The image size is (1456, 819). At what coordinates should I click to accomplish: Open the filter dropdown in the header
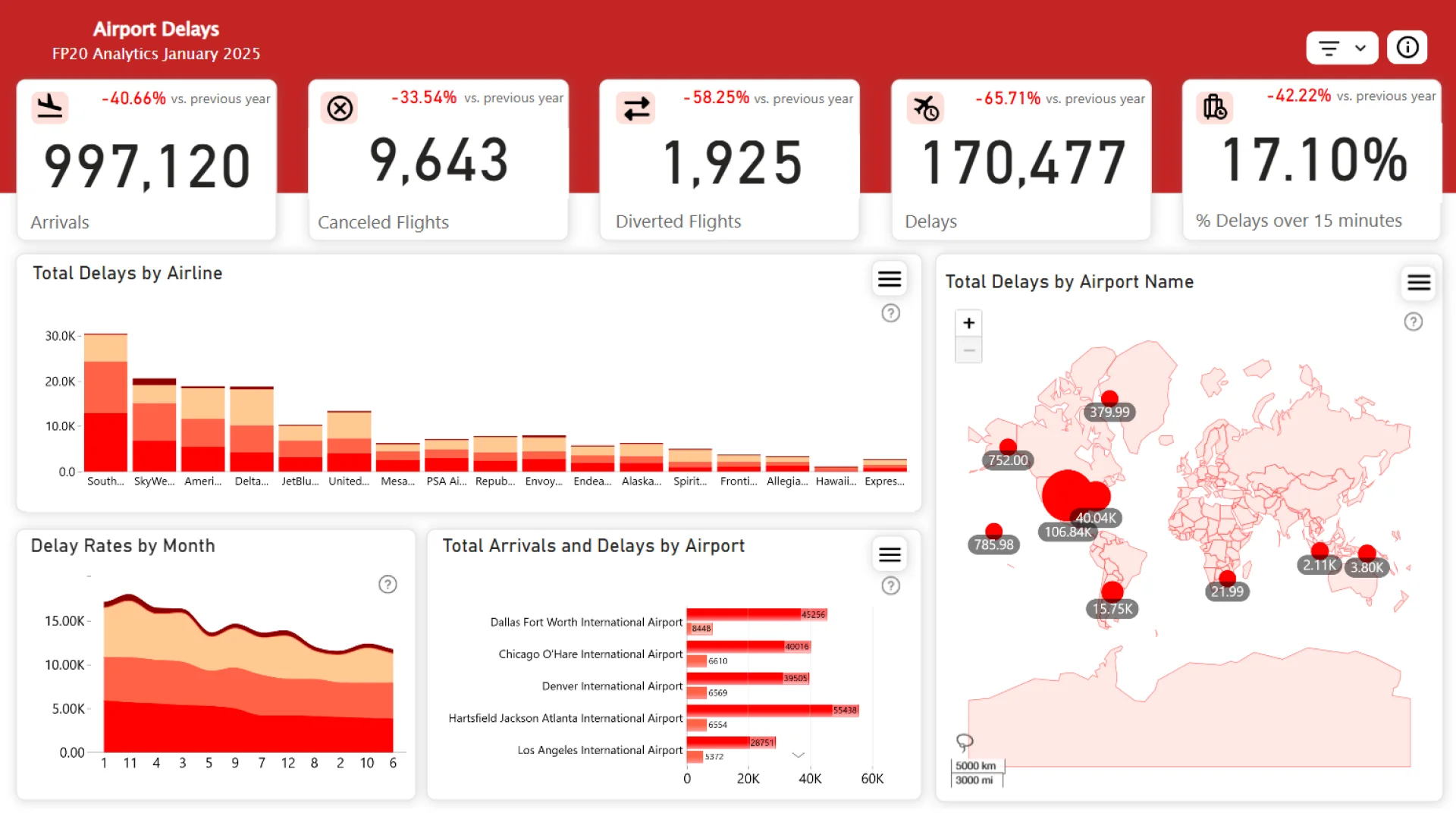1341,48
